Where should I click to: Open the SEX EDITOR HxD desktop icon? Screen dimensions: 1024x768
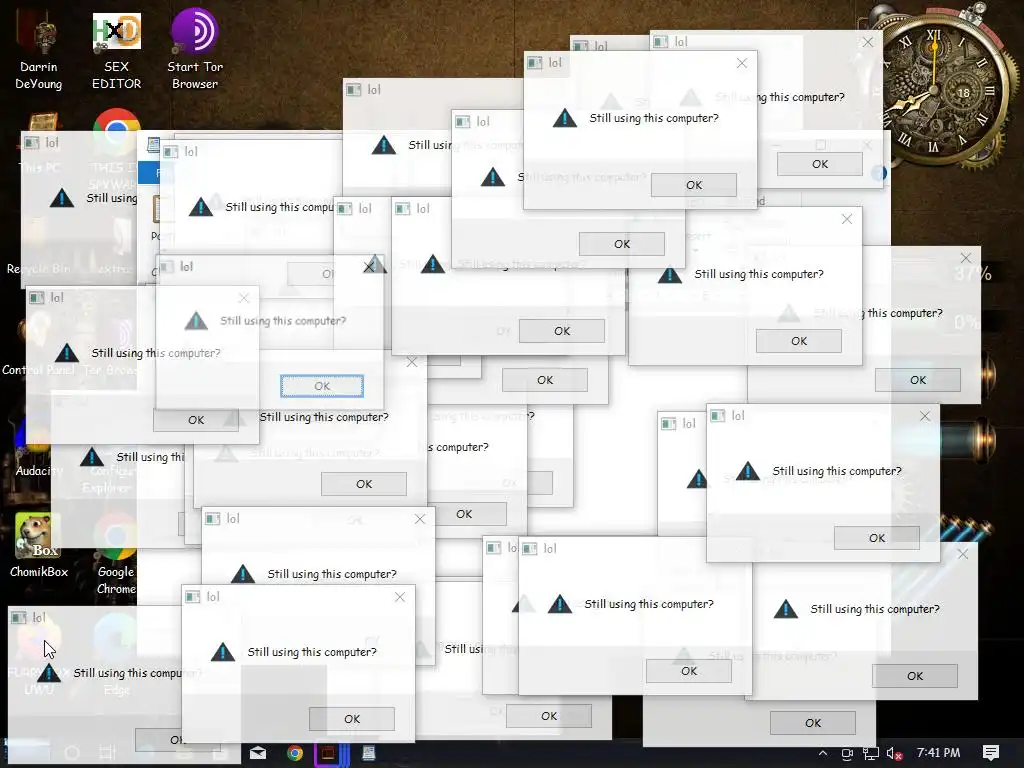116,51
